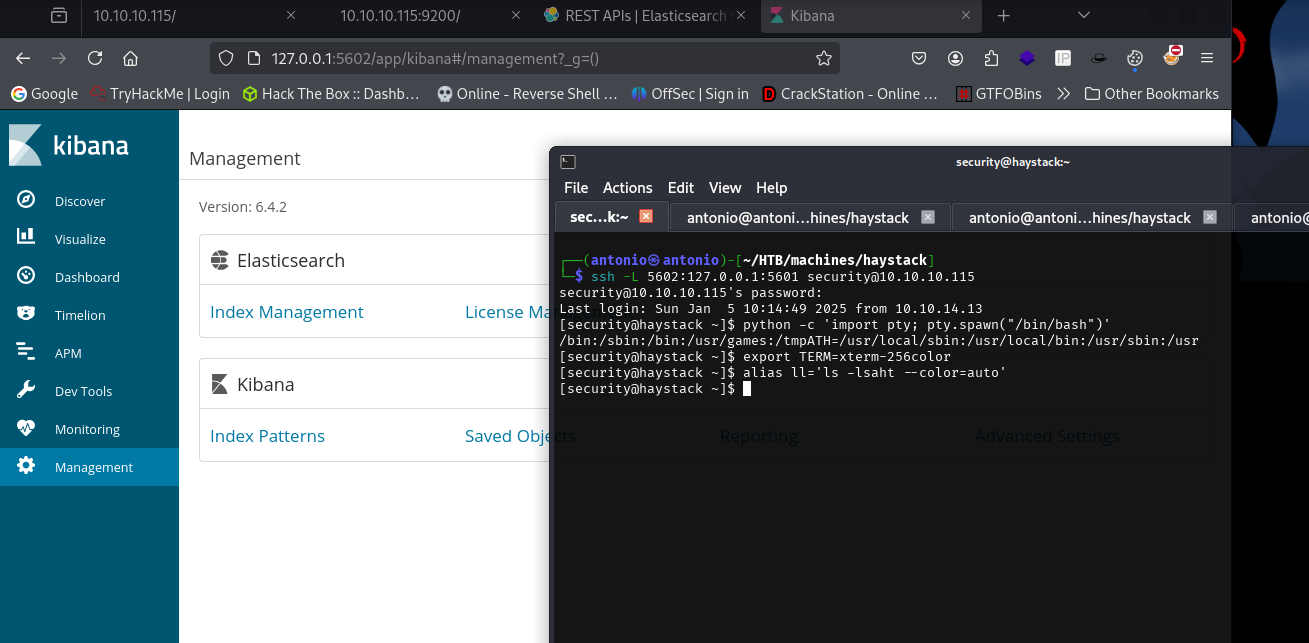Open the Google bookmark
Viewport: 1309px width, 643px height.
click(x=44, y=94)
